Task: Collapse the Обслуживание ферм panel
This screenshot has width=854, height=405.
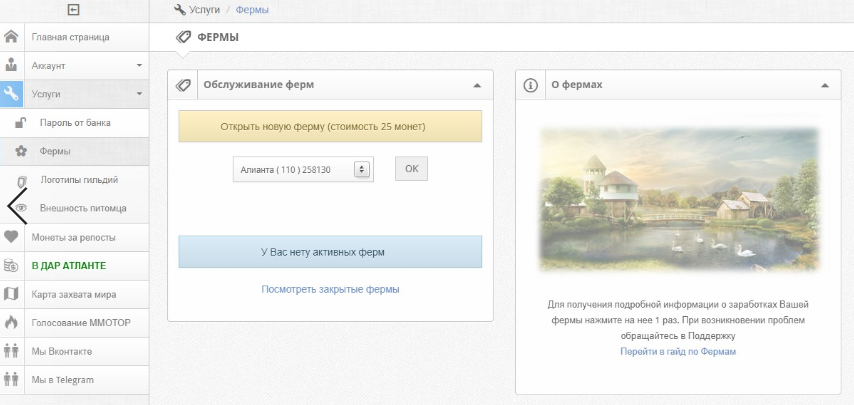Action: tap(477, 85)
